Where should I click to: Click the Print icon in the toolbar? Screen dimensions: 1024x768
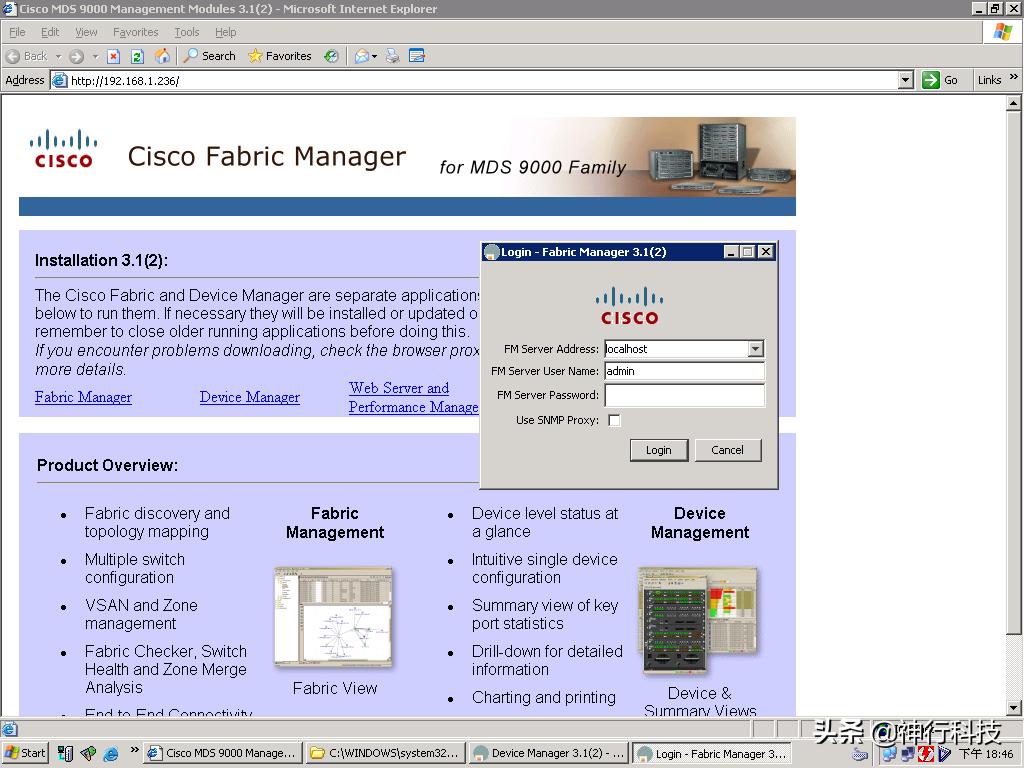click(392, 56)
